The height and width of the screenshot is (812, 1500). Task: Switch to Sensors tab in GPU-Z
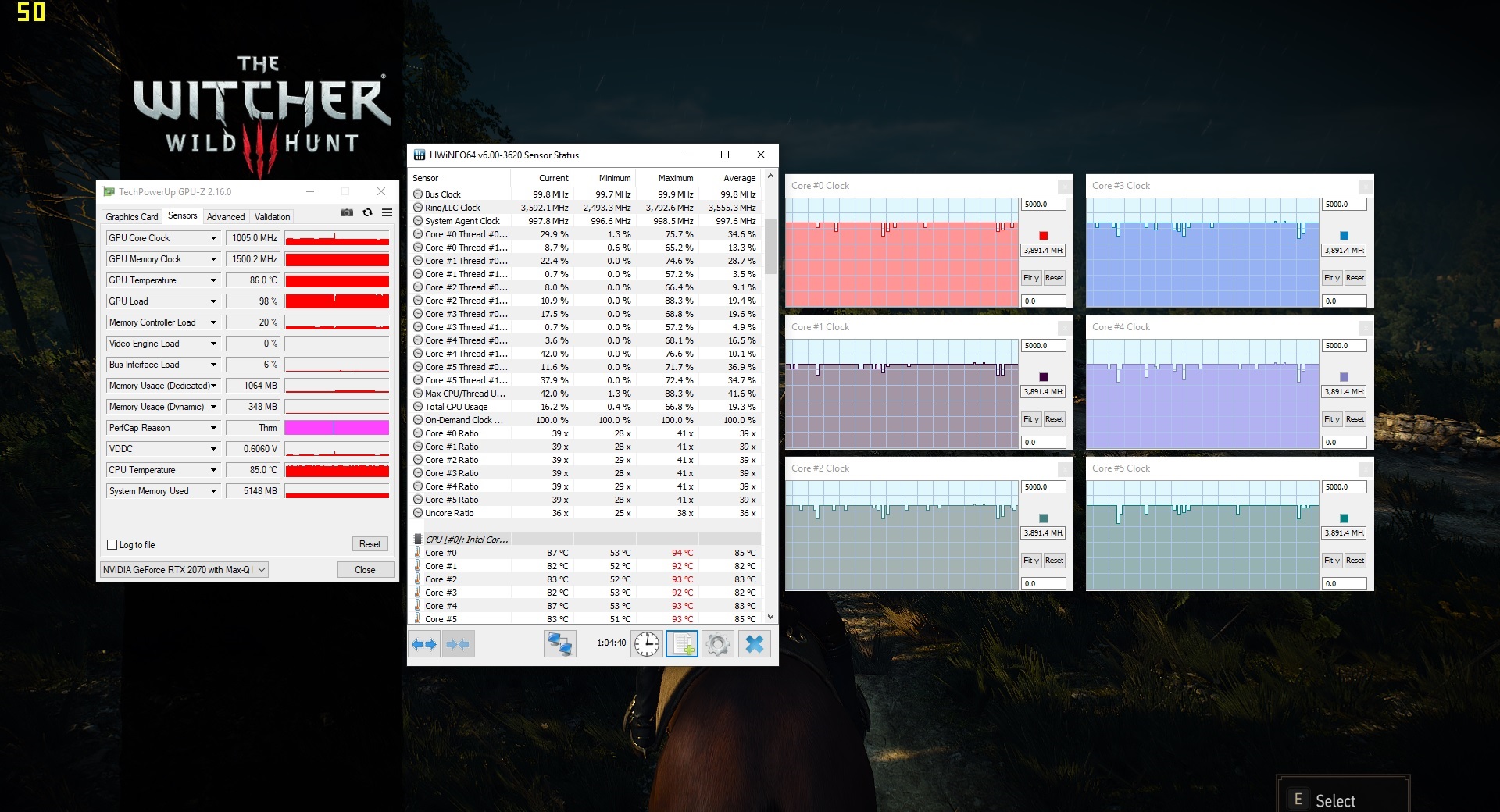coord(183,215)
